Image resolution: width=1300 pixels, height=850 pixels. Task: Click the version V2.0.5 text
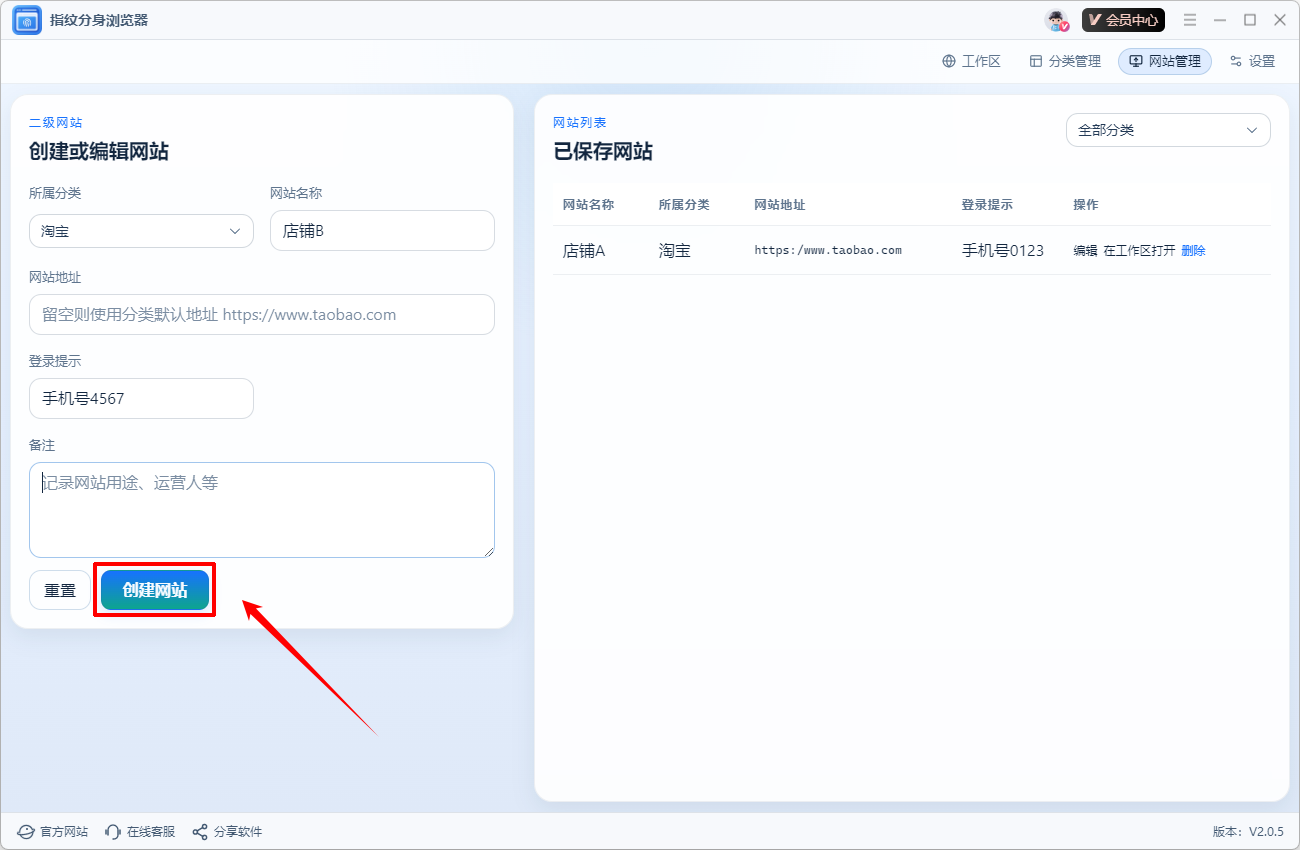pos(1248,832)
